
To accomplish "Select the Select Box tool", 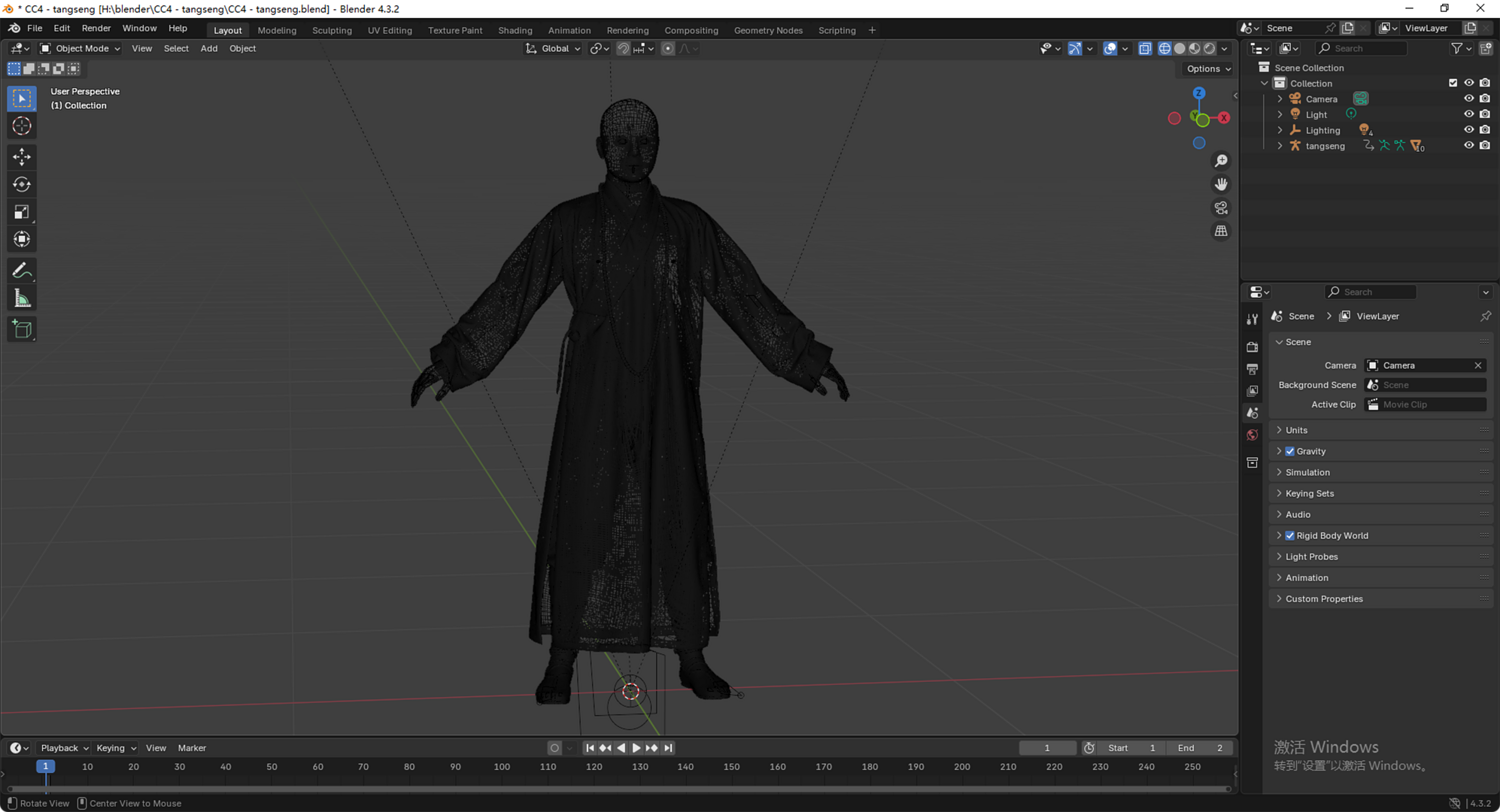I will (x=22, y=98).
